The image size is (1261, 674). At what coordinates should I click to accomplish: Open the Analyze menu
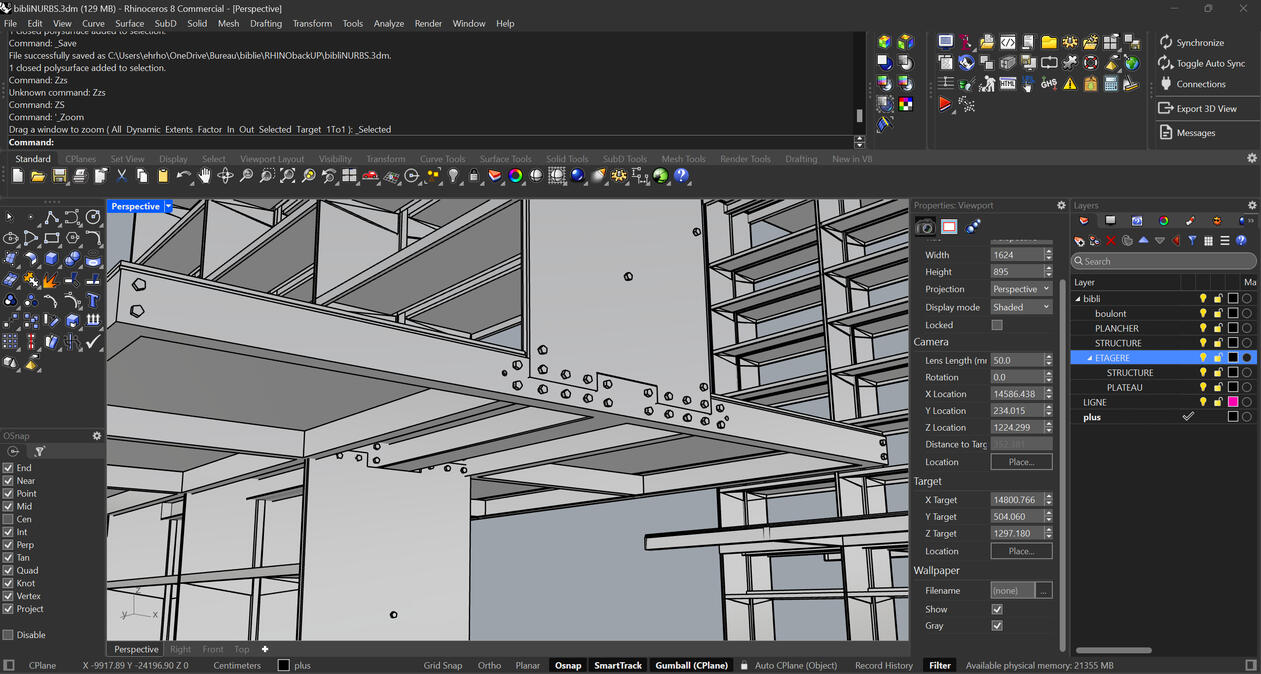389,23
